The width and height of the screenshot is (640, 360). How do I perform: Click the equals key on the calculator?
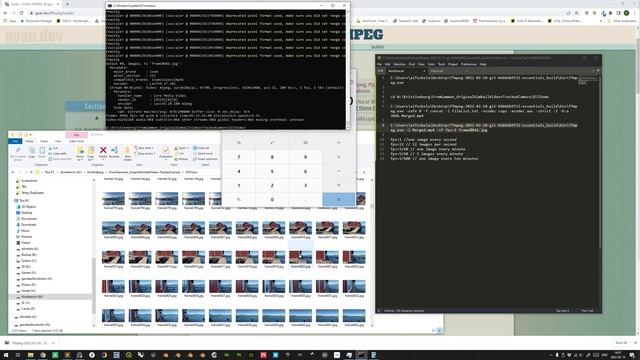338,200
